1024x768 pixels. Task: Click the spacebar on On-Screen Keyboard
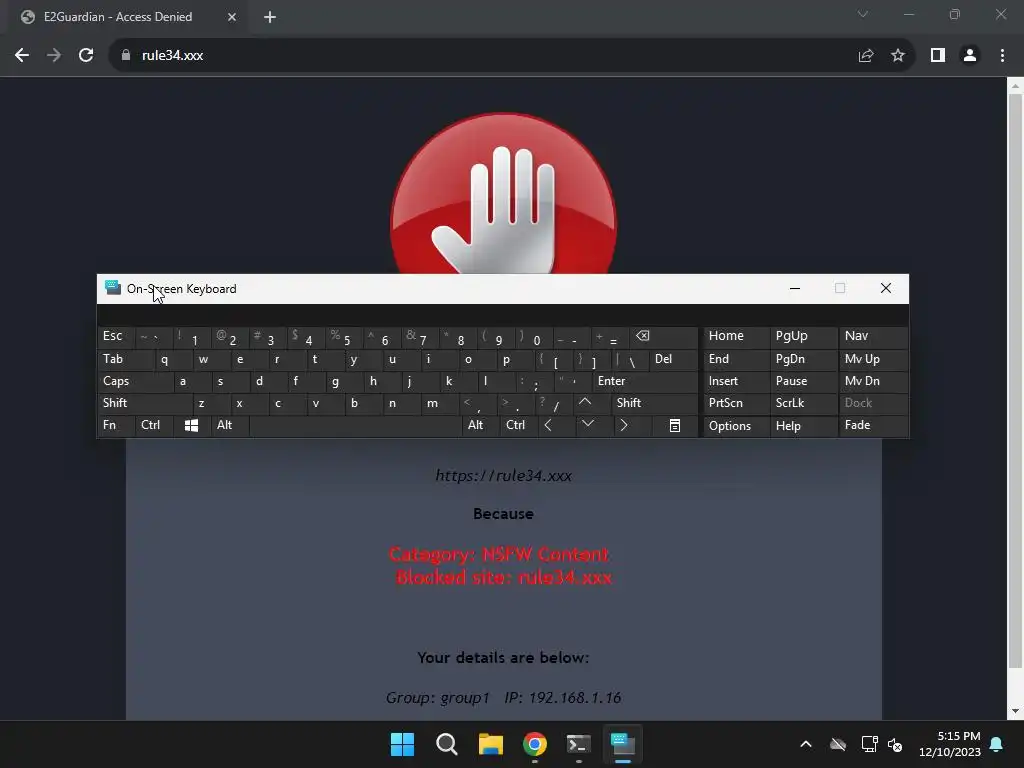point(355,425)
